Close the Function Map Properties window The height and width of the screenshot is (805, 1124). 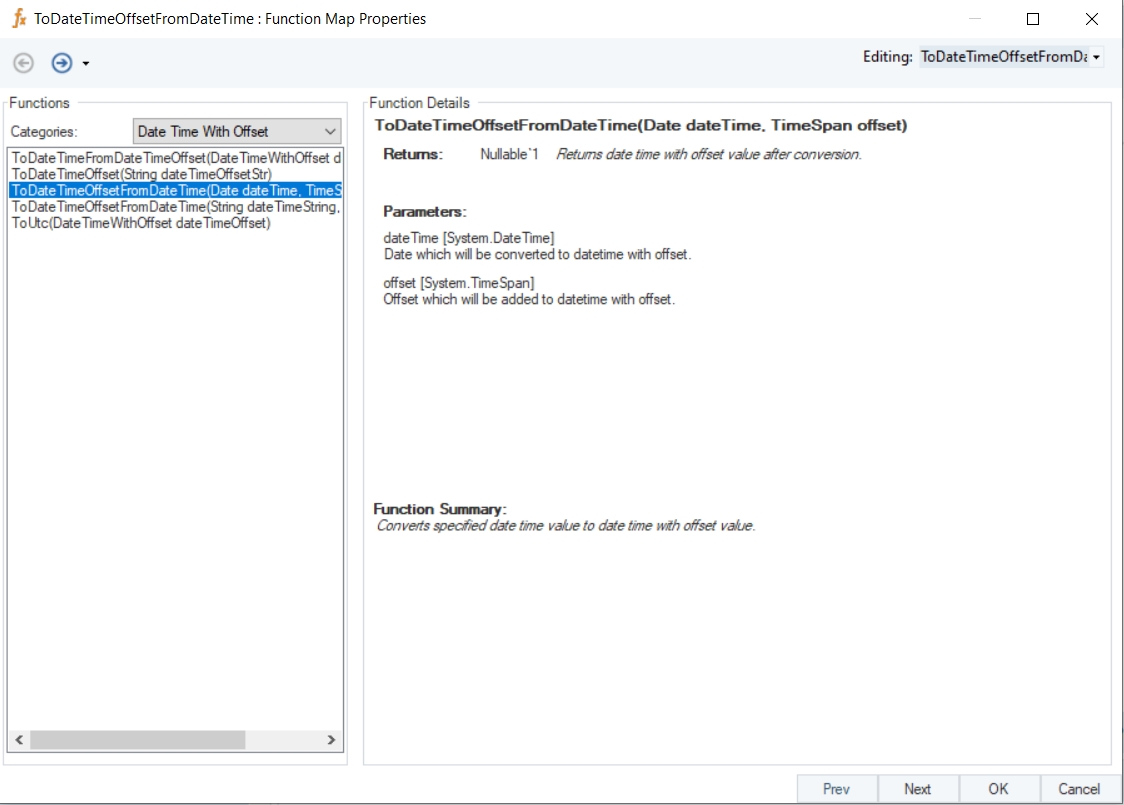pos(1091,19)
